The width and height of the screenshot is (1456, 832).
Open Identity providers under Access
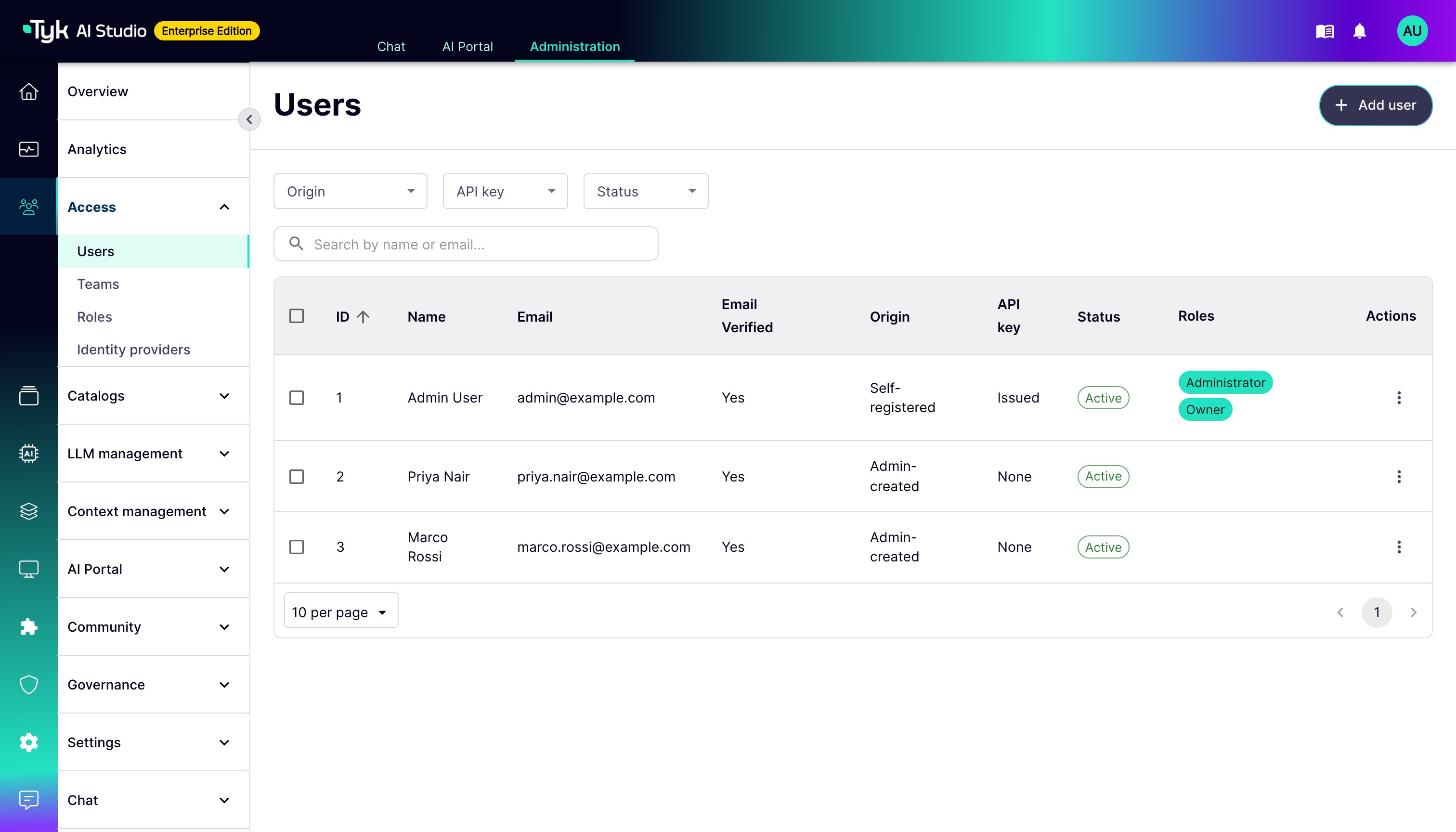click(x=153, y=349)
